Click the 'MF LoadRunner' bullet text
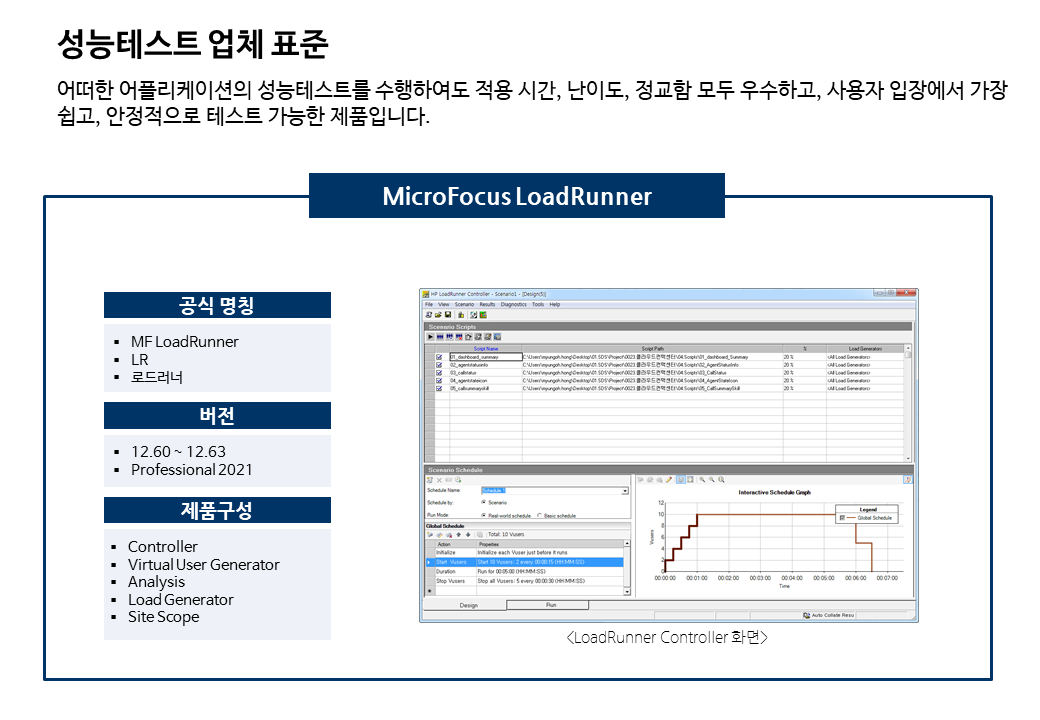This screenshot has height=720, width=1040. click(x=184, y=342)
